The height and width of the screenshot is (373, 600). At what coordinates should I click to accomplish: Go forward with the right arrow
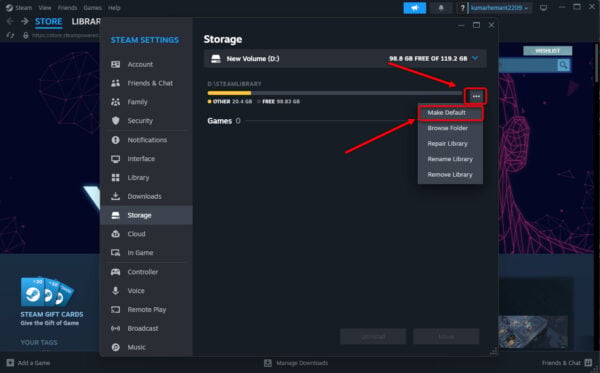[x=24, y=21]
